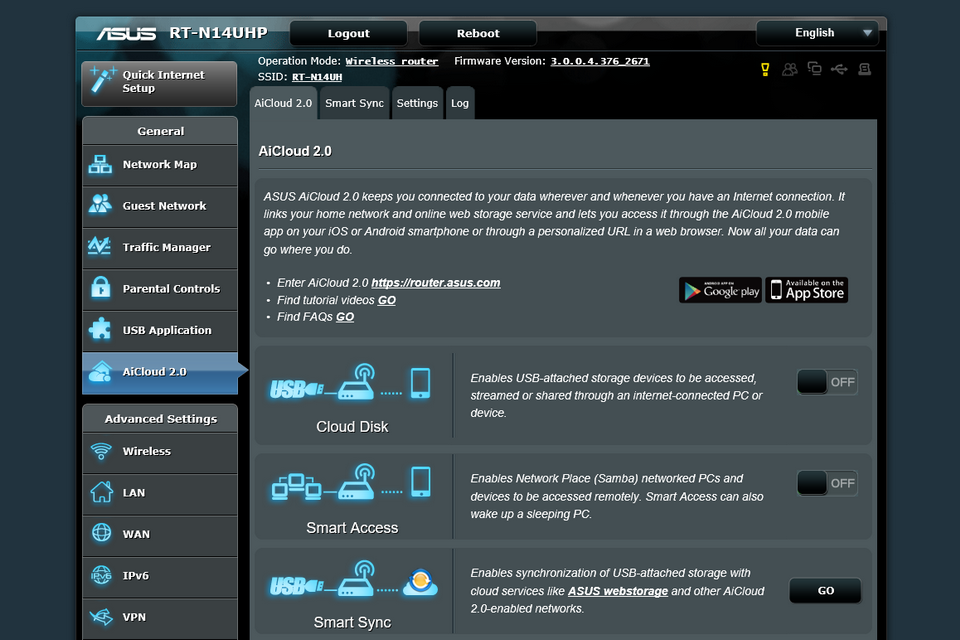
Task: Open Traffic Manager from its chart icon
Action: point(100,246)
